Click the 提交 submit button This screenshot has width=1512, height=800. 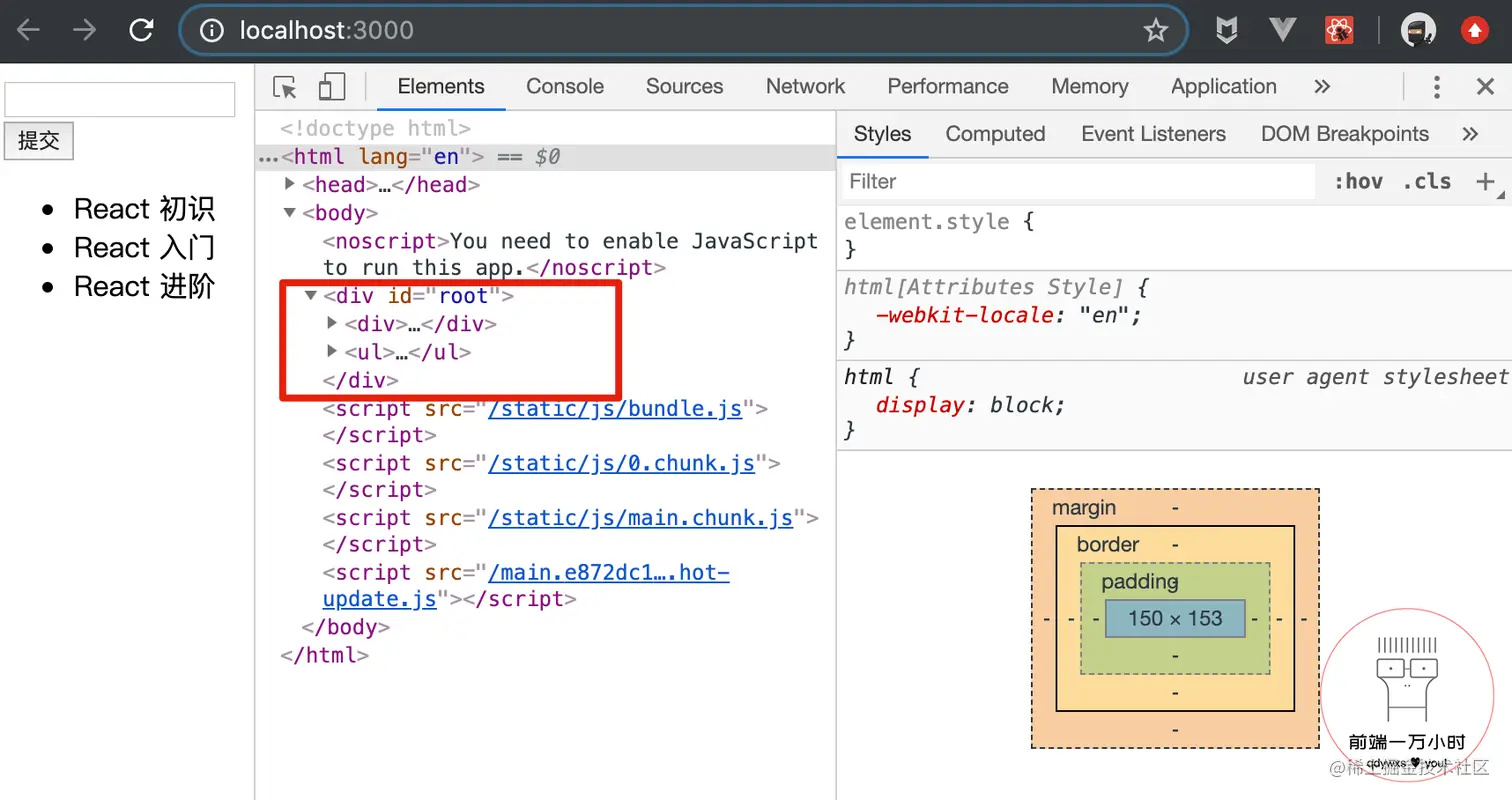coord(39,141)
